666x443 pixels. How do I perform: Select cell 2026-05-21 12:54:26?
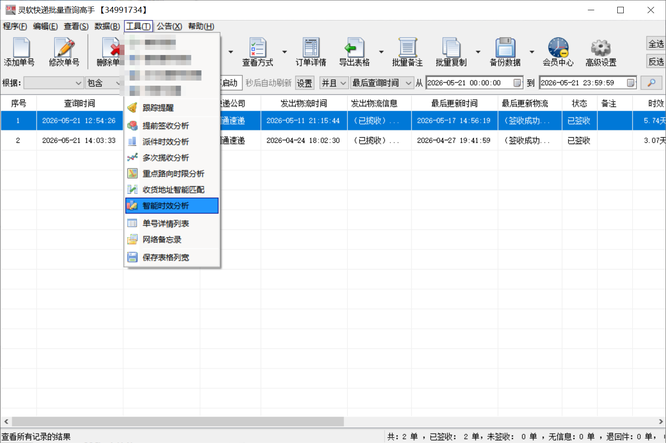[79, 121]
